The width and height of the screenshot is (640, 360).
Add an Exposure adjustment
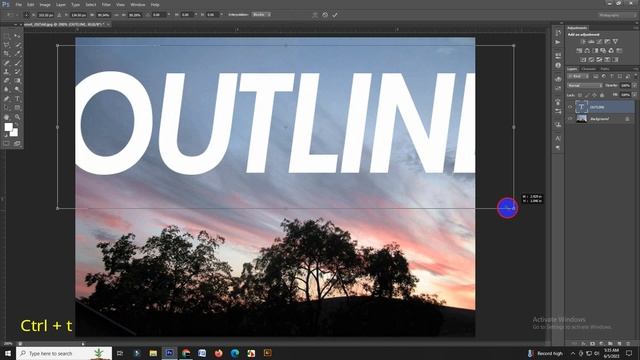coord(607,42)
